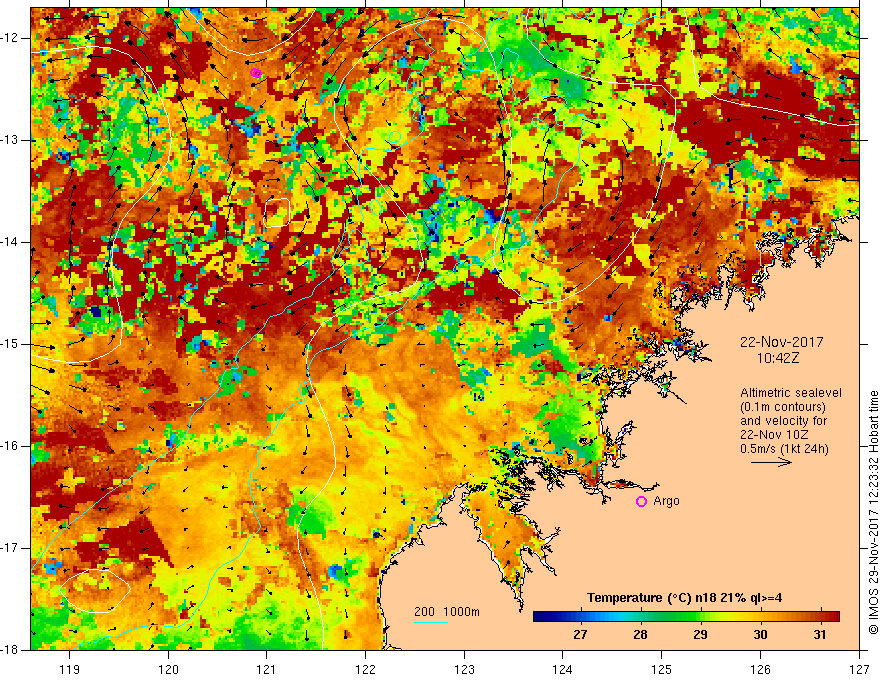Click longitude axis label 121

pos(267,669)
